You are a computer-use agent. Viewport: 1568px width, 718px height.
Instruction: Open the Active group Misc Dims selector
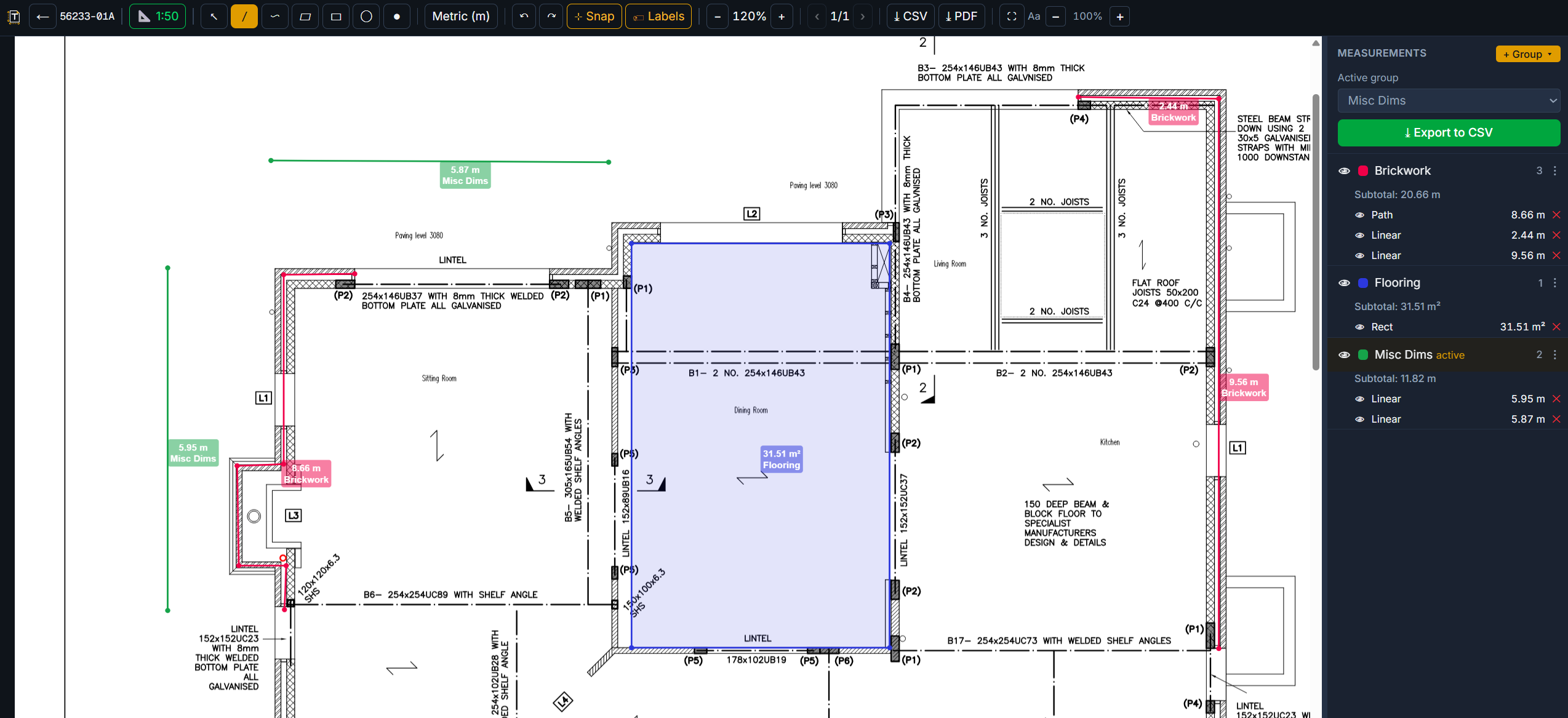(1449, 100)
